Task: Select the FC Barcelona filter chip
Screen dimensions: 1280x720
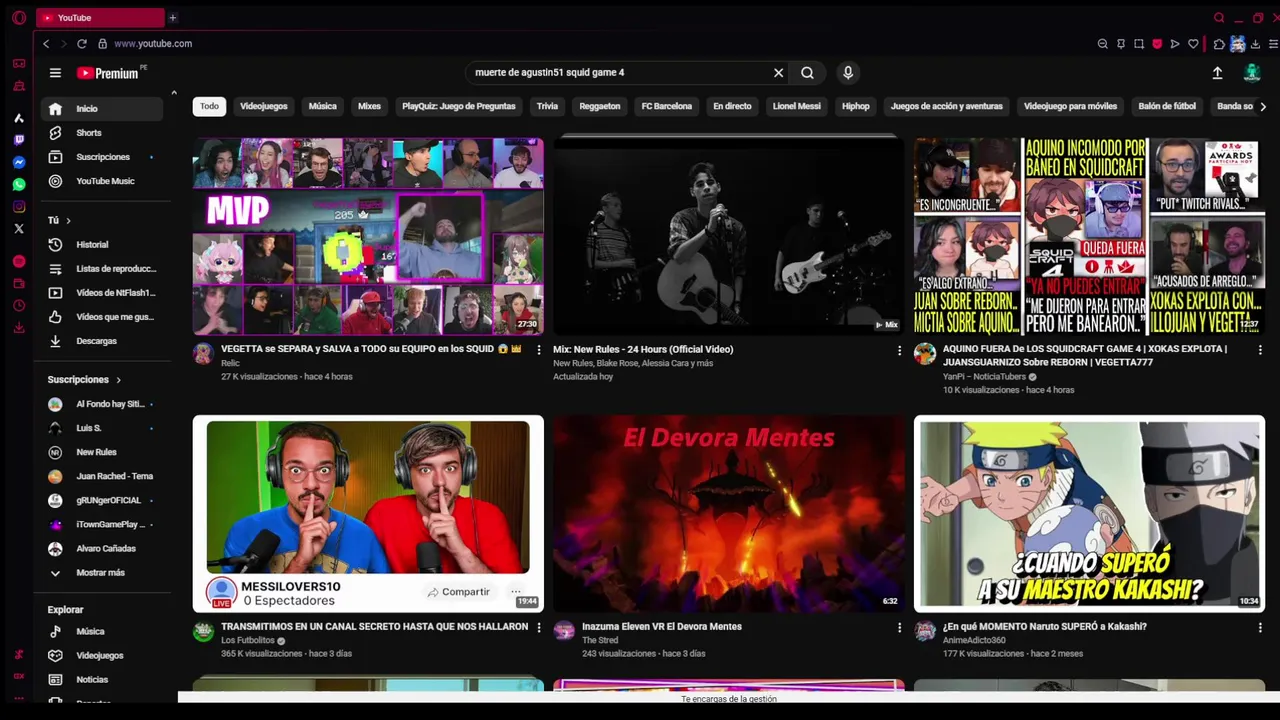Action: (667, 106)
